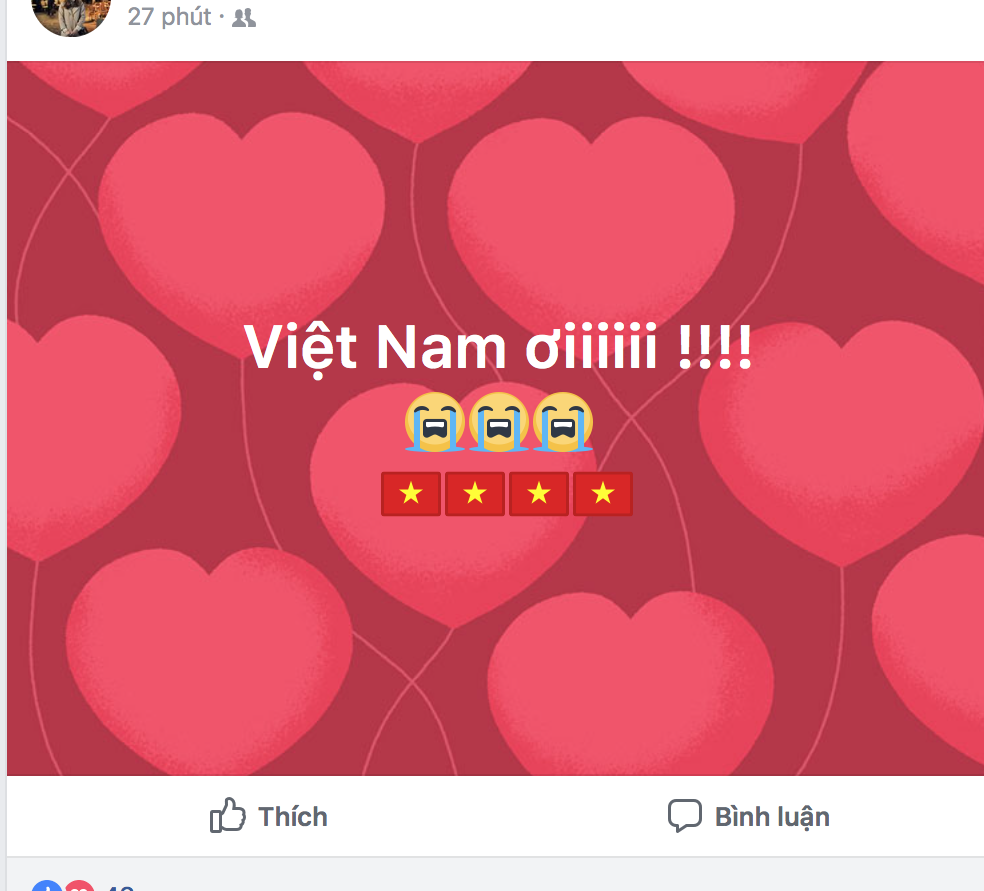The height and width of the screenshot is (891, 984).
Task: Click the thumbs-up icon beside Thích
Action: click(x=227, y=815)
